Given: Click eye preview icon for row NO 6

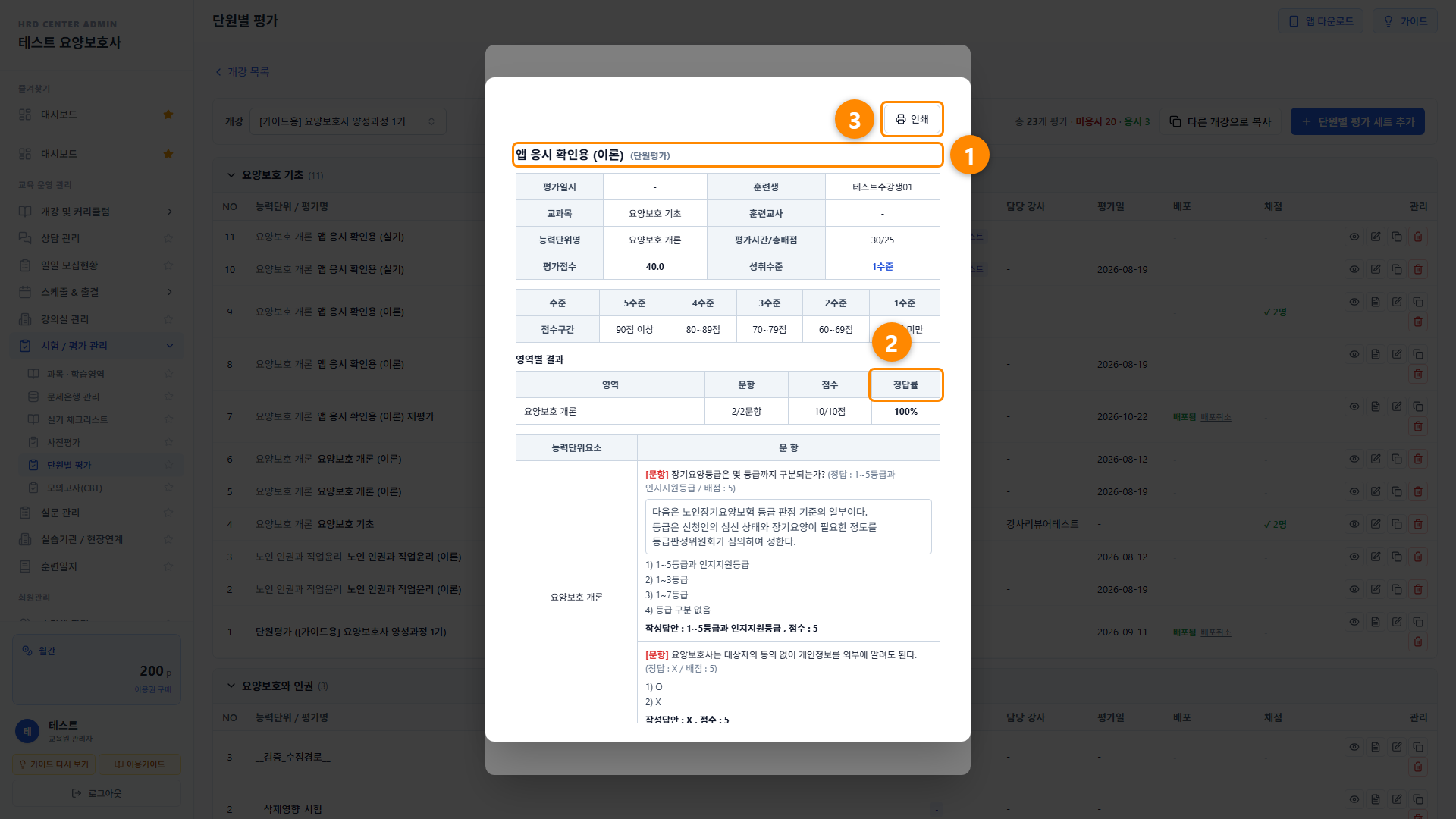Looking at the screenshot, I should [x=1354, y=459].
